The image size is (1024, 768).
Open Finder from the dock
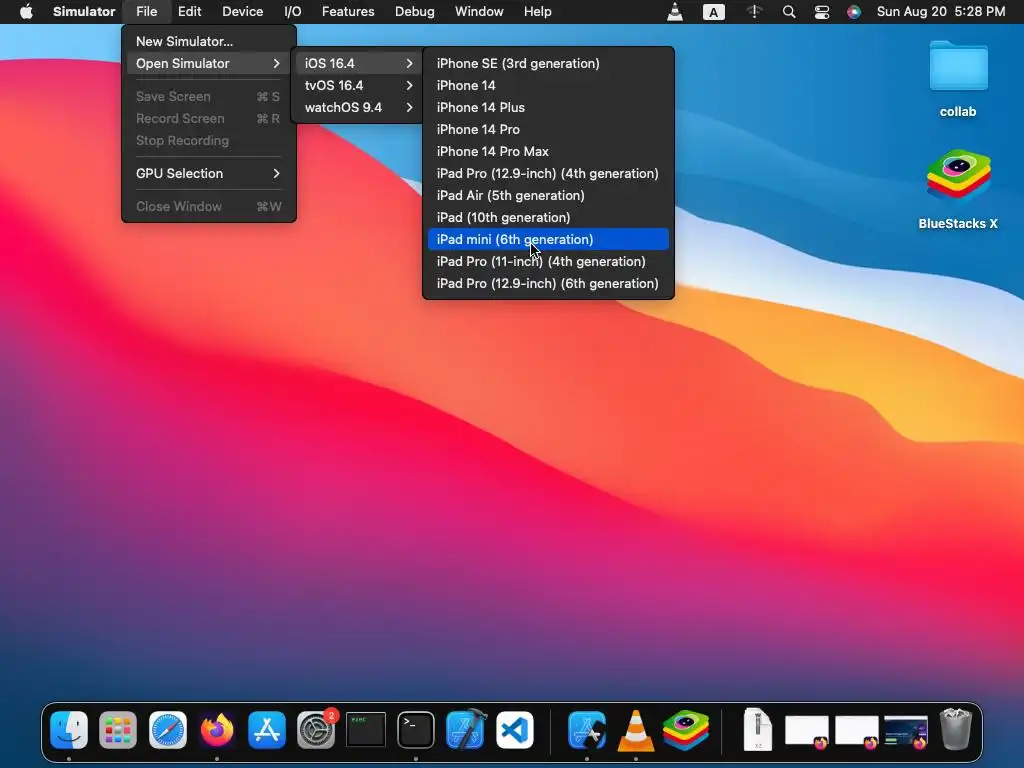[x=69, y=729]
